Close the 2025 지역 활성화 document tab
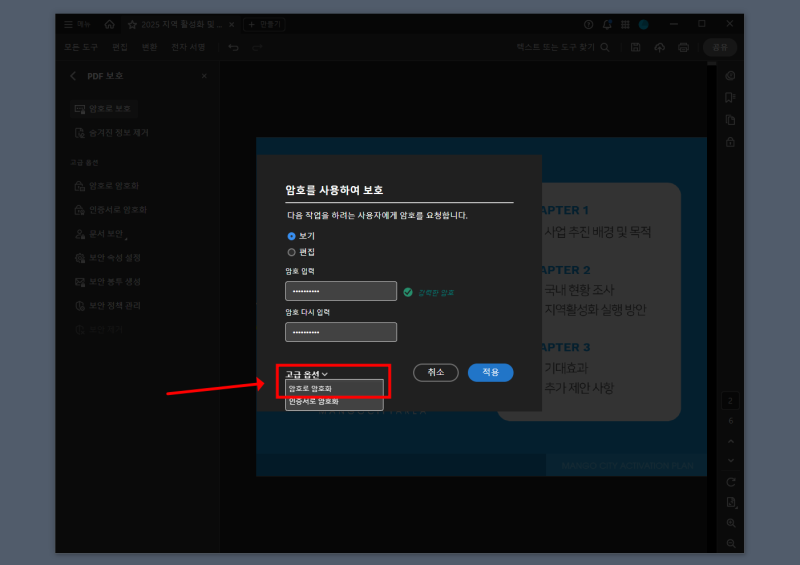Image resolution: width=800 pixels, height=565 pixels. tap(232, 24)
